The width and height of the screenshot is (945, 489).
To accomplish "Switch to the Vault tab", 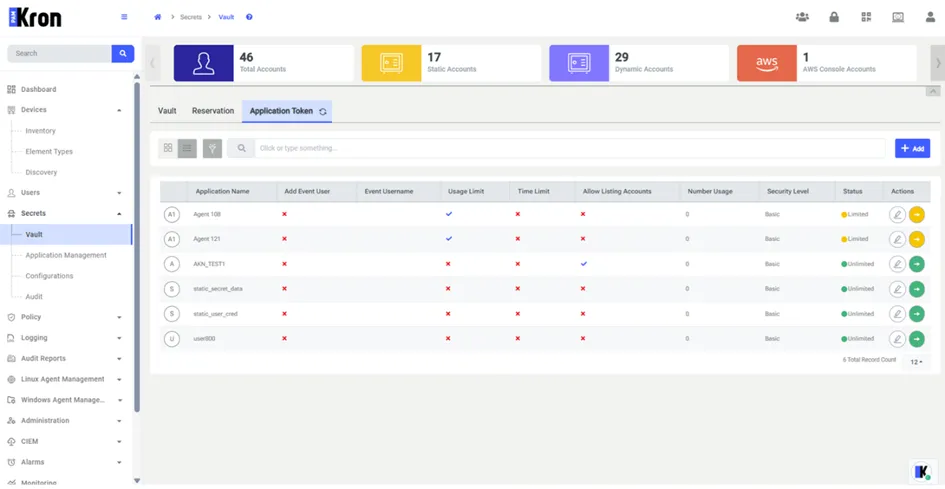I will 167,111.
